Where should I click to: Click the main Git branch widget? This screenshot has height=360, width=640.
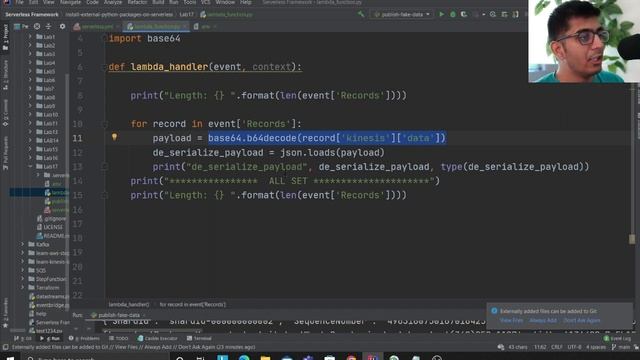point(621,347)
